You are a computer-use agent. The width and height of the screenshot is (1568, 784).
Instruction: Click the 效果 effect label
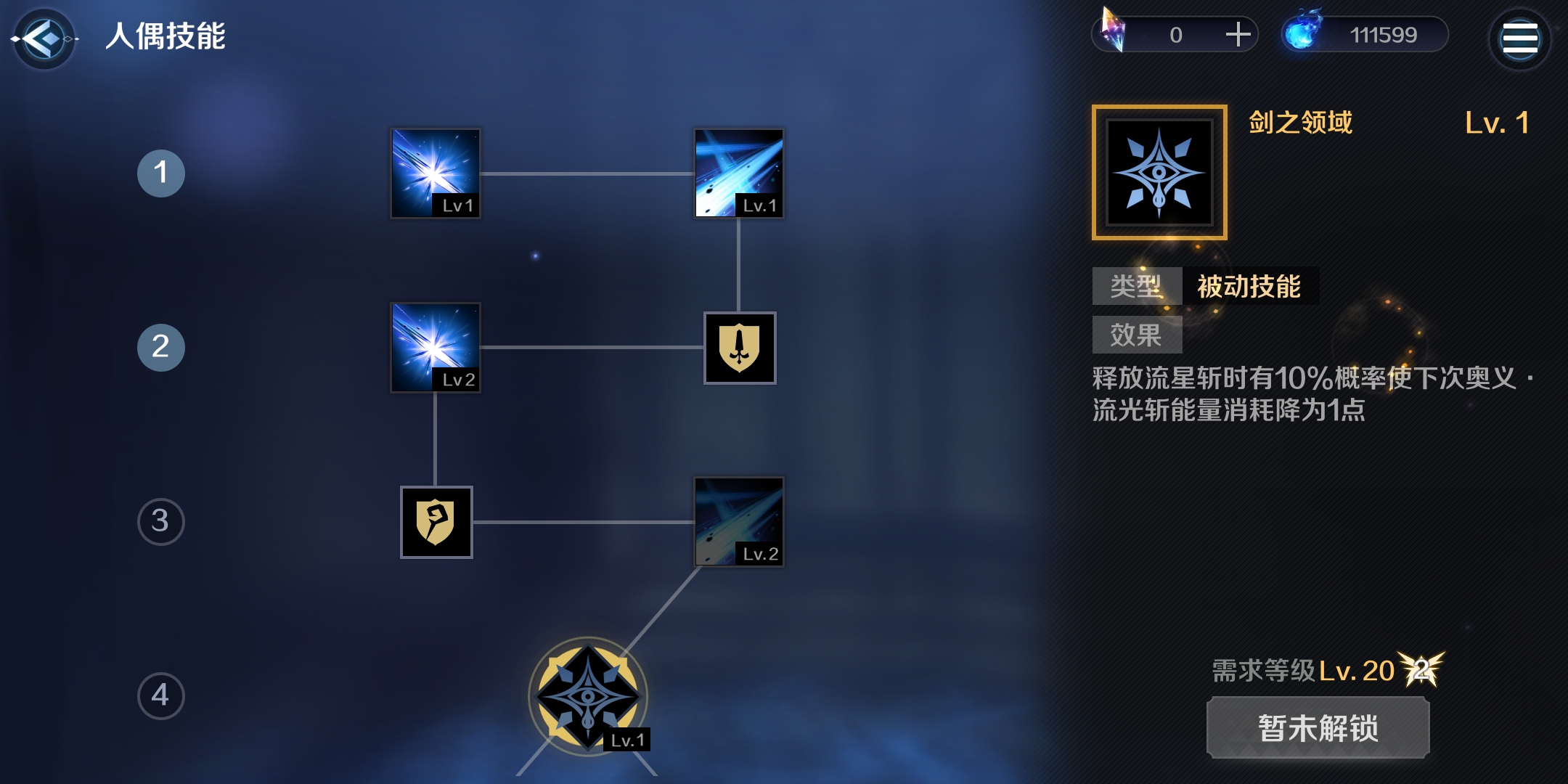pyautogui.click(x=1137, y=335)
